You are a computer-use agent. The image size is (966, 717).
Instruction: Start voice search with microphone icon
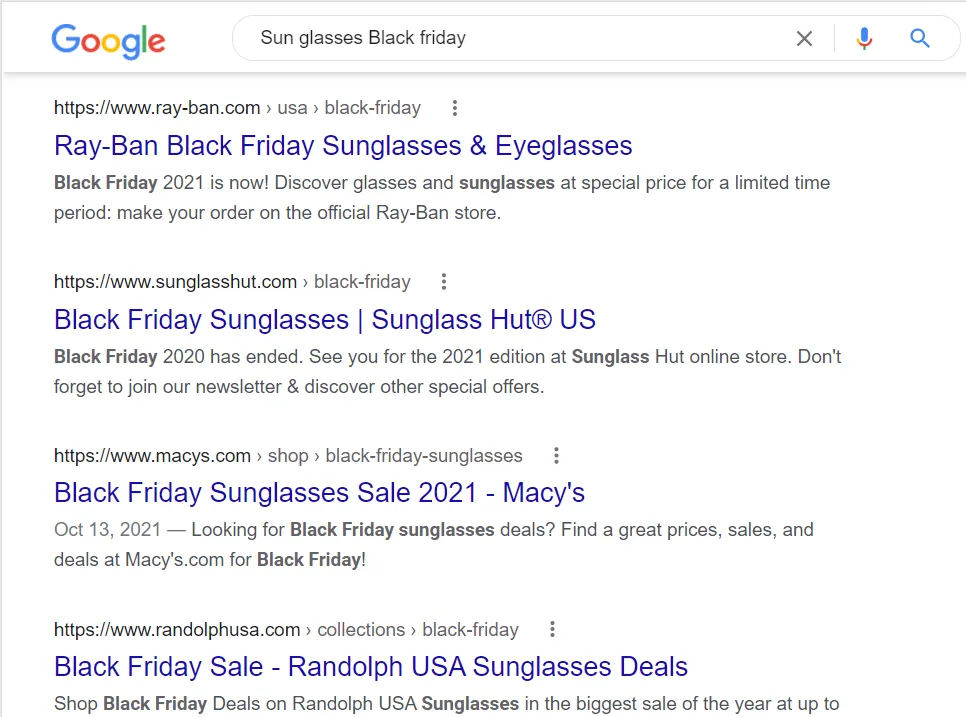(x=864, y=39)
